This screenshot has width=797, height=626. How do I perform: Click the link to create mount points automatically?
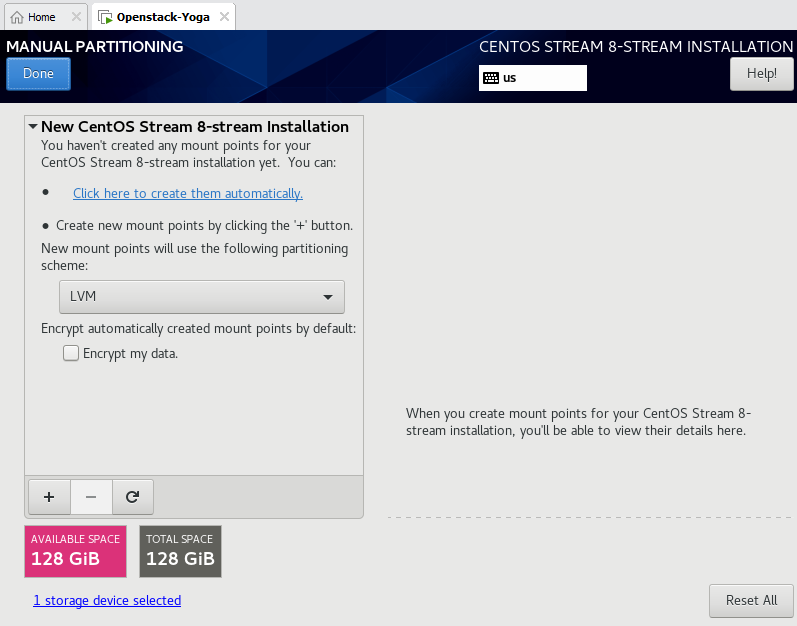click(x=188, y=194)
